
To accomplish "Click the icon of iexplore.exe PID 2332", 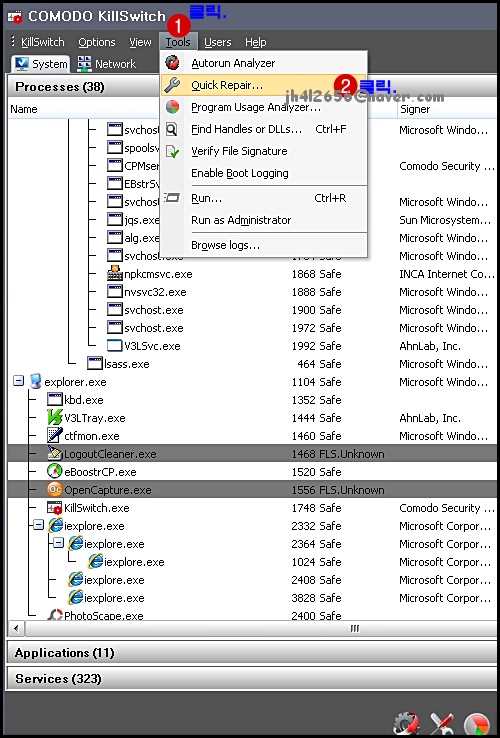I will tap(56, 525).
